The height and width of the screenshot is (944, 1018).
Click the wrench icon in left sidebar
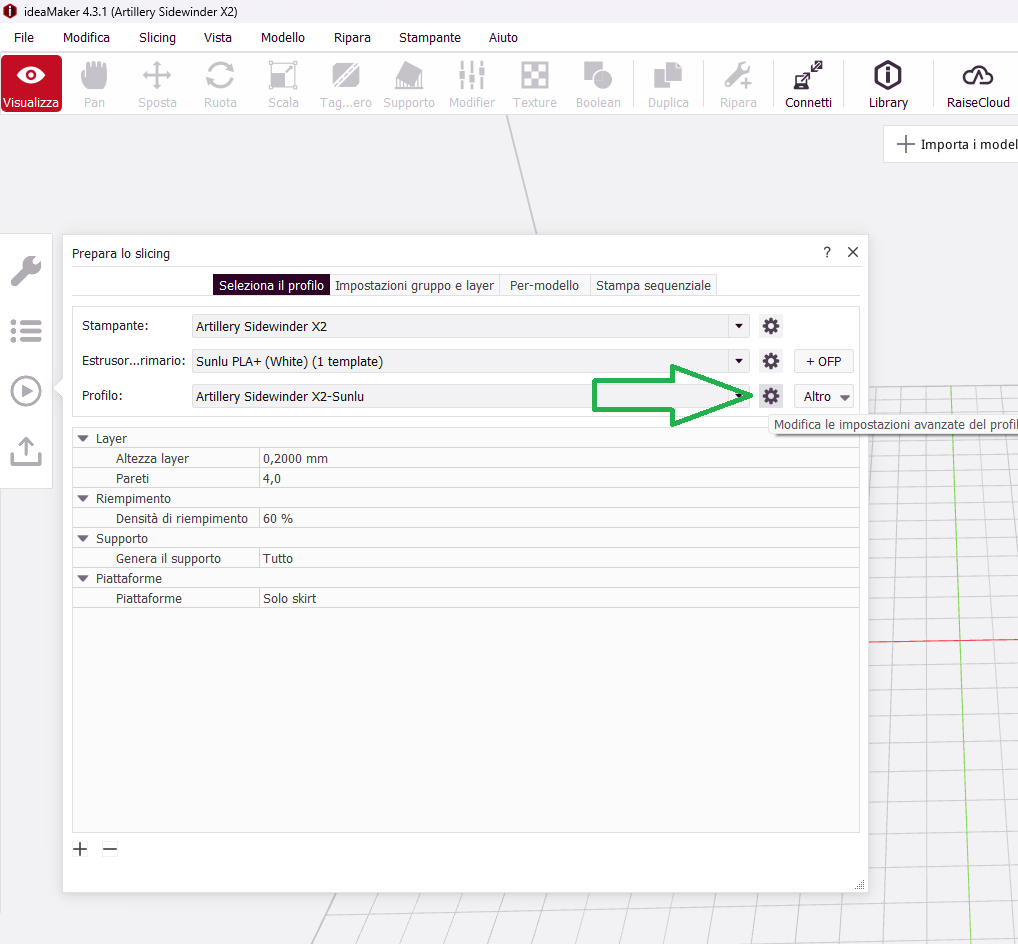(x=26, y=271)
